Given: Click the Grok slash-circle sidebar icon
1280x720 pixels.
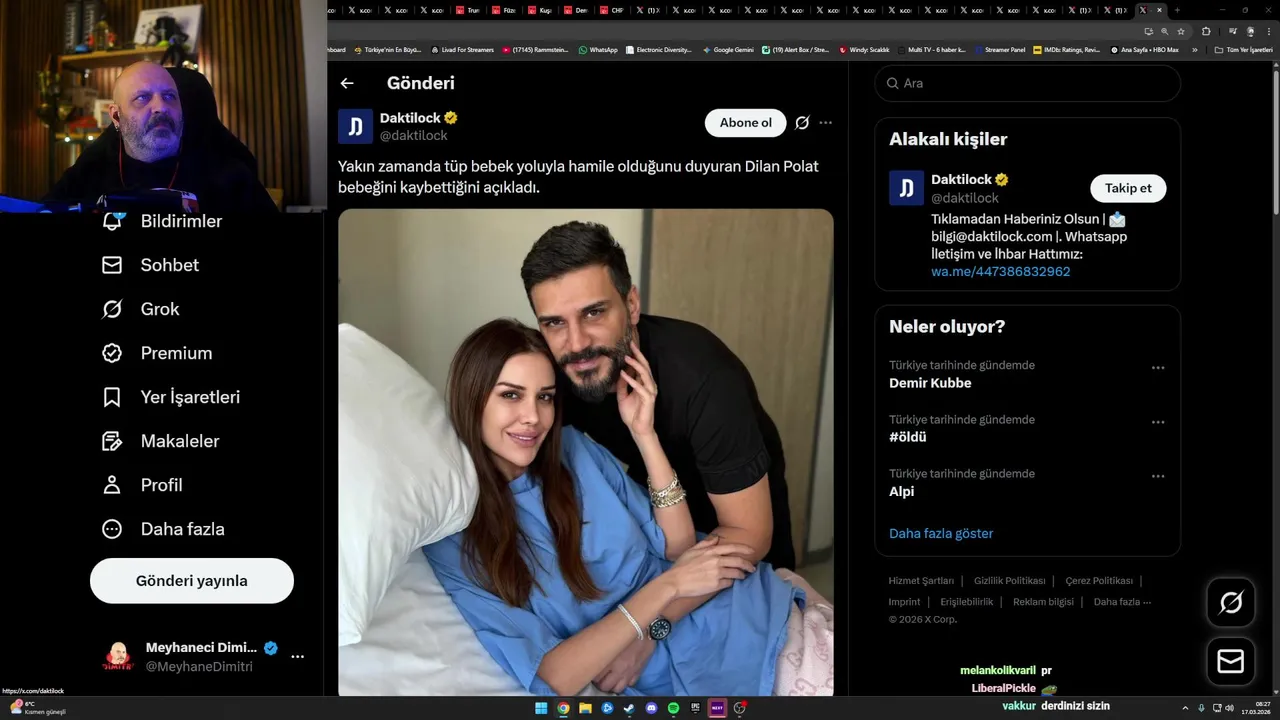Looking at the screenshot, I should 112,309.
